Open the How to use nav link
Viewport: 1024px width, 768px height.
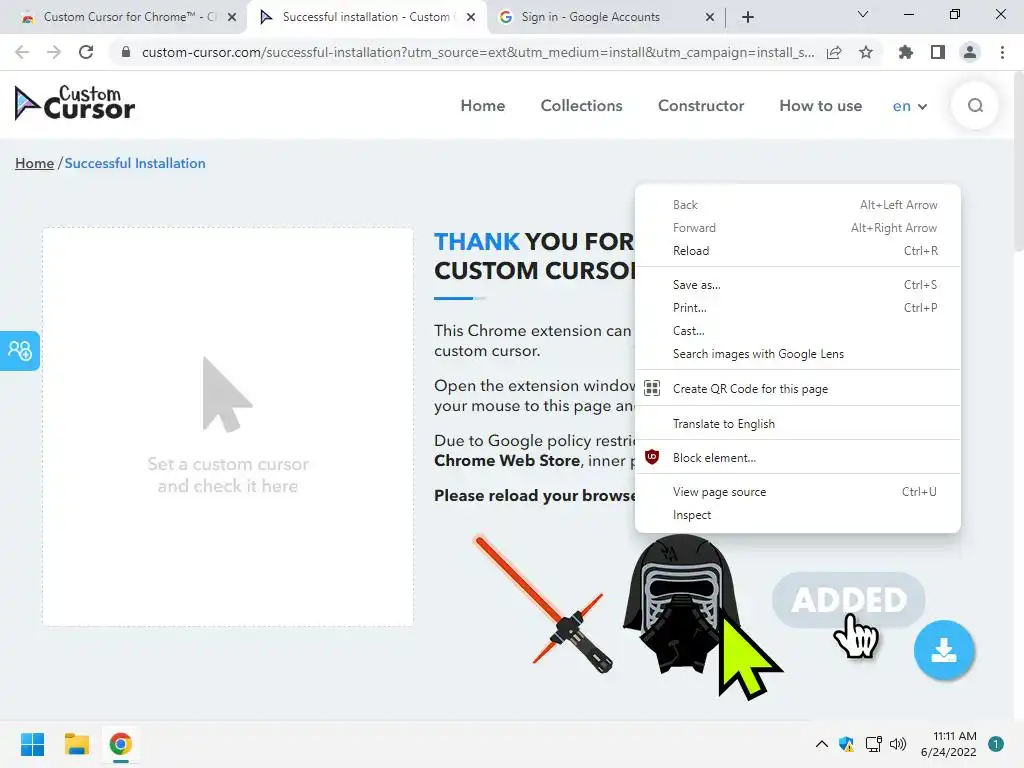click(820, 106)
